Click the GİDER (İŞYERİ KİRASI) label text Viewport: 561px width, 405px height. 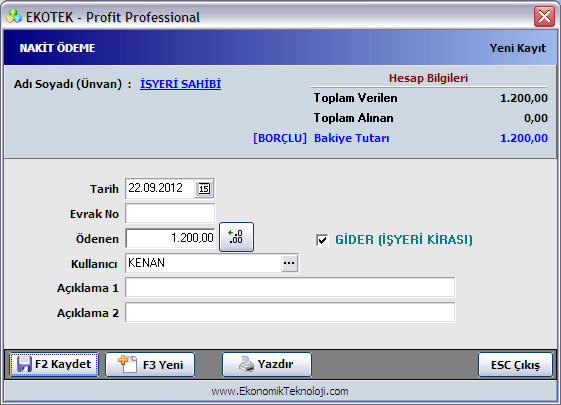coord(404,239)
